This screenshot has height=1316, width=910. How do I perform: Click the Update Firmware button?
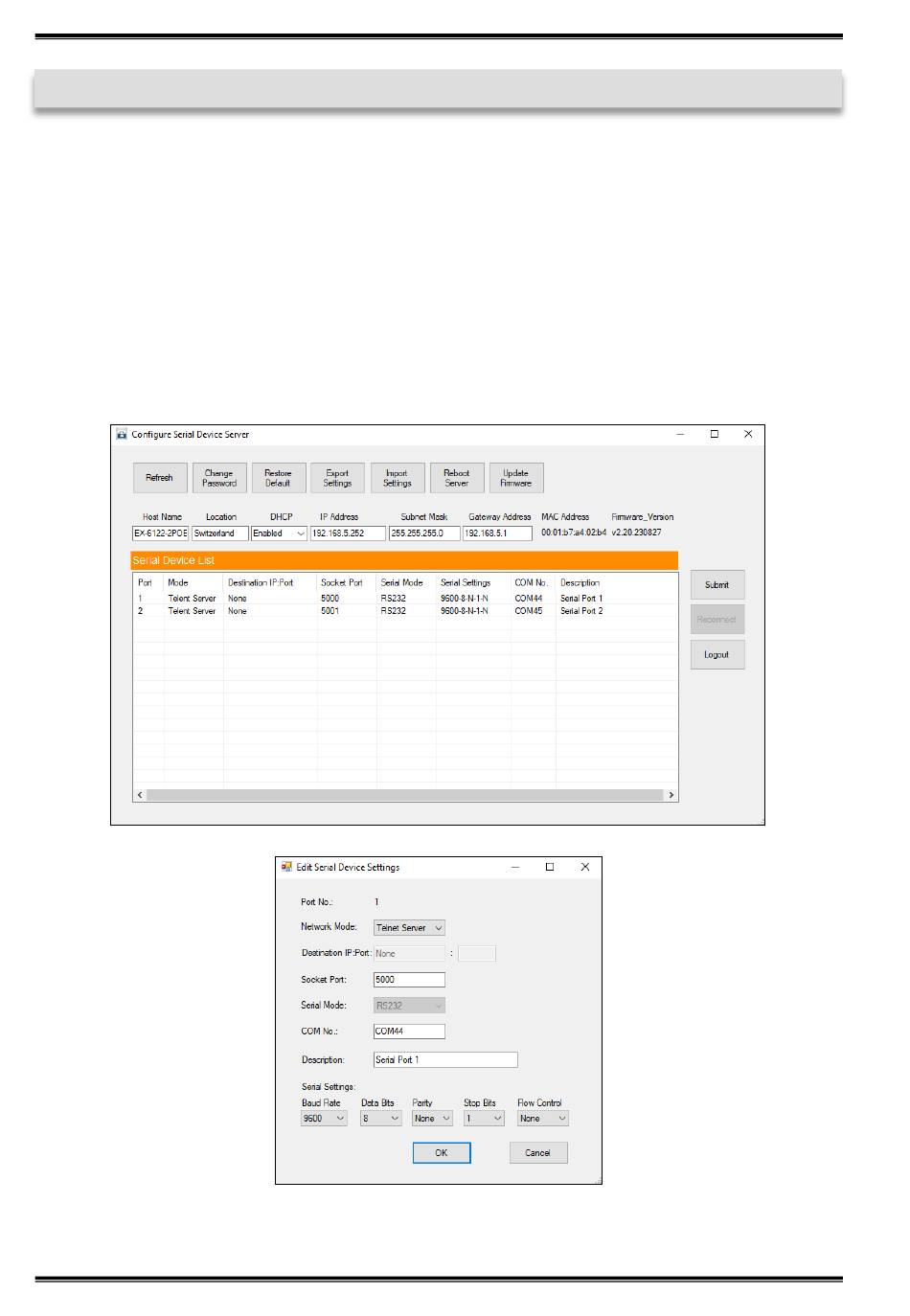pyautogui.click(x=515, y=478)
